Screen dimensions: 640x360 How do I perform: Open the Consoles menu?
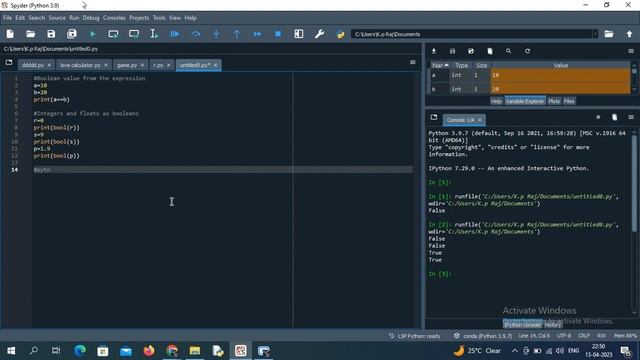point(114,18)
